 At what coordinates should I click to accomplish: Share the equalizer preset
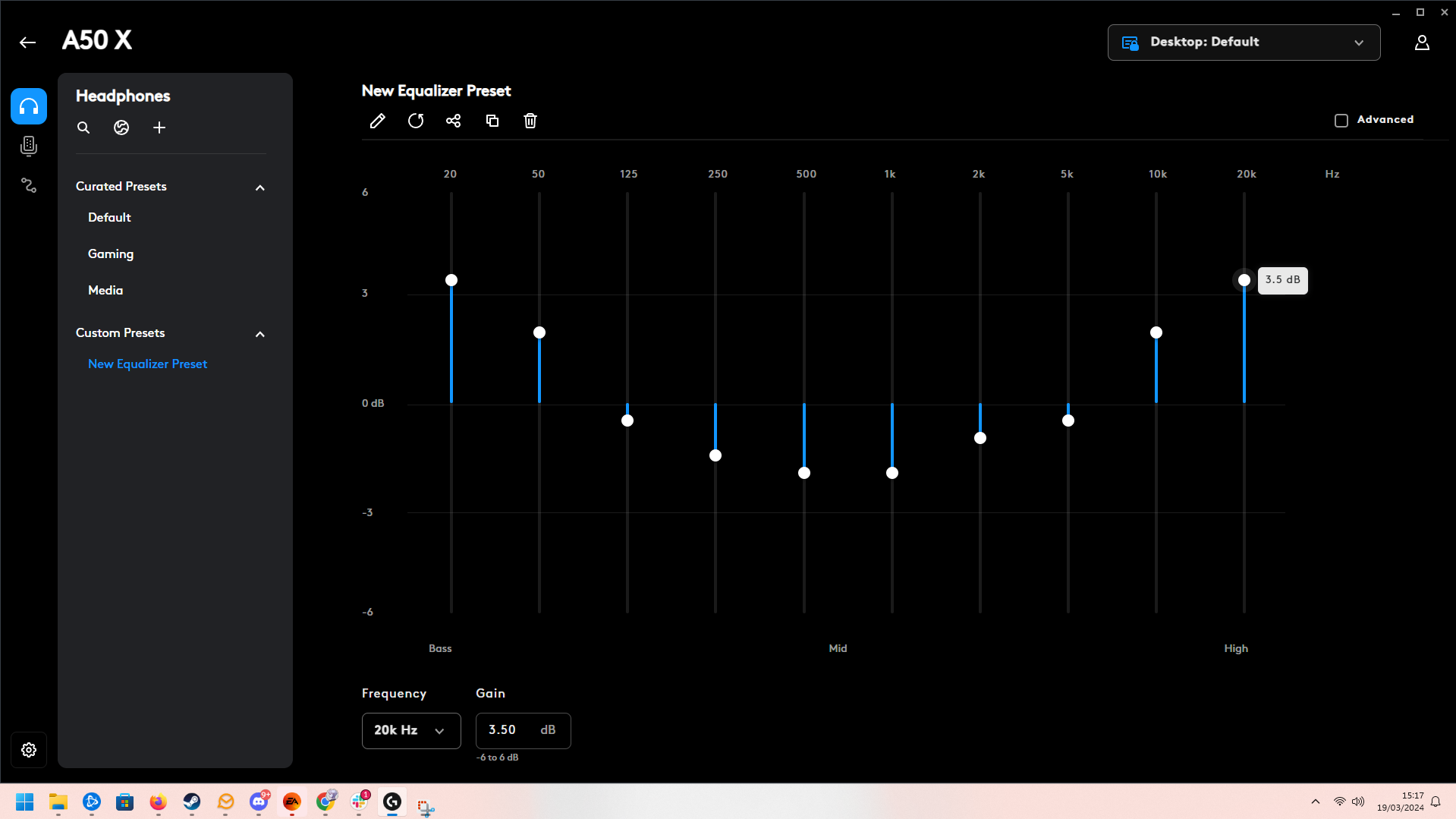[454, 121]
